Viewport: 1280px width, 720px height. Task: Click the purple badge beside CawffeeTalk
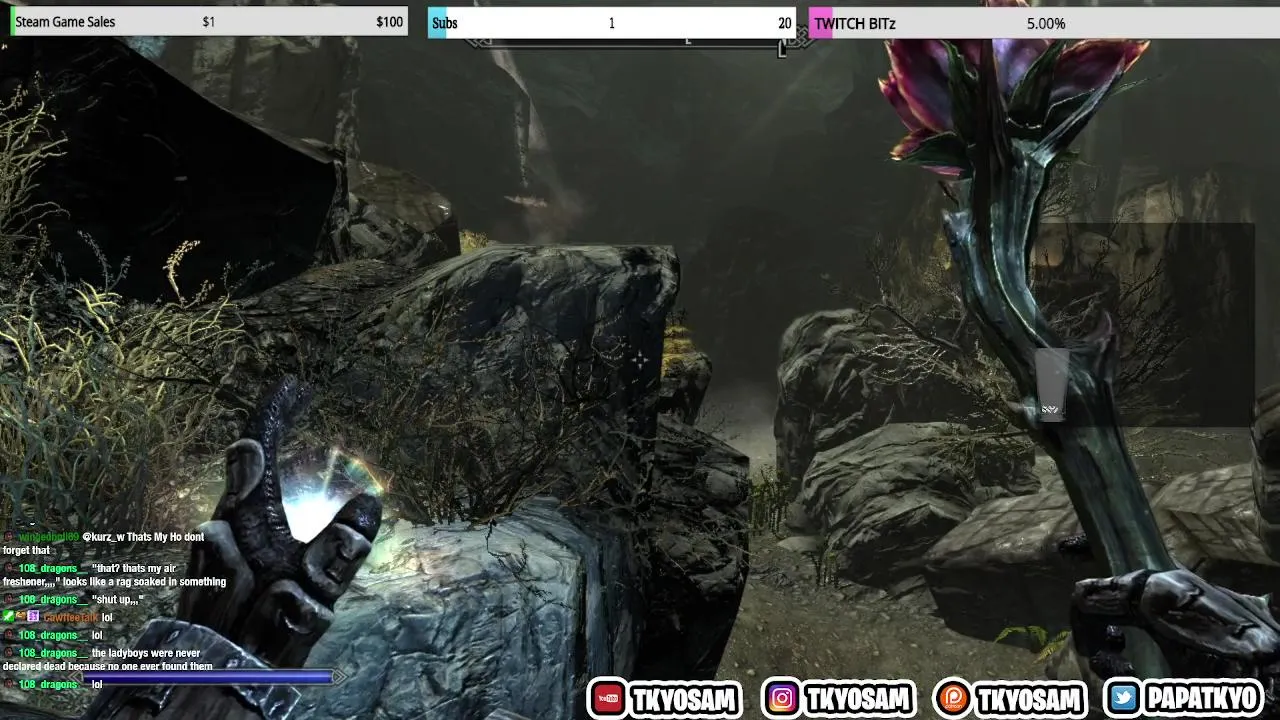(33, 617)
